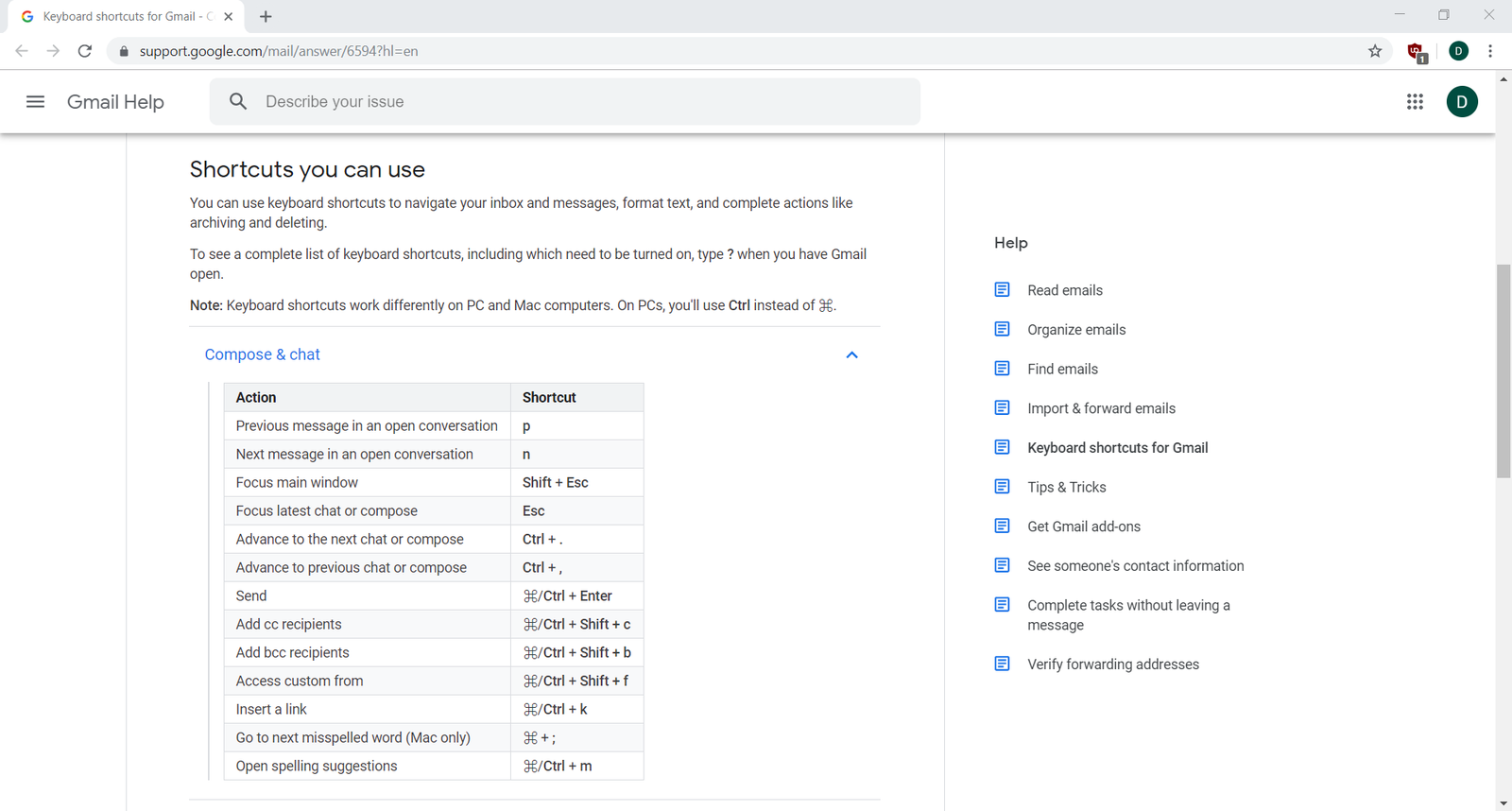Bookmark this page with the star icon
Screen dimensions: 1512x811
pyautogui.click(x=1375, y=51)
